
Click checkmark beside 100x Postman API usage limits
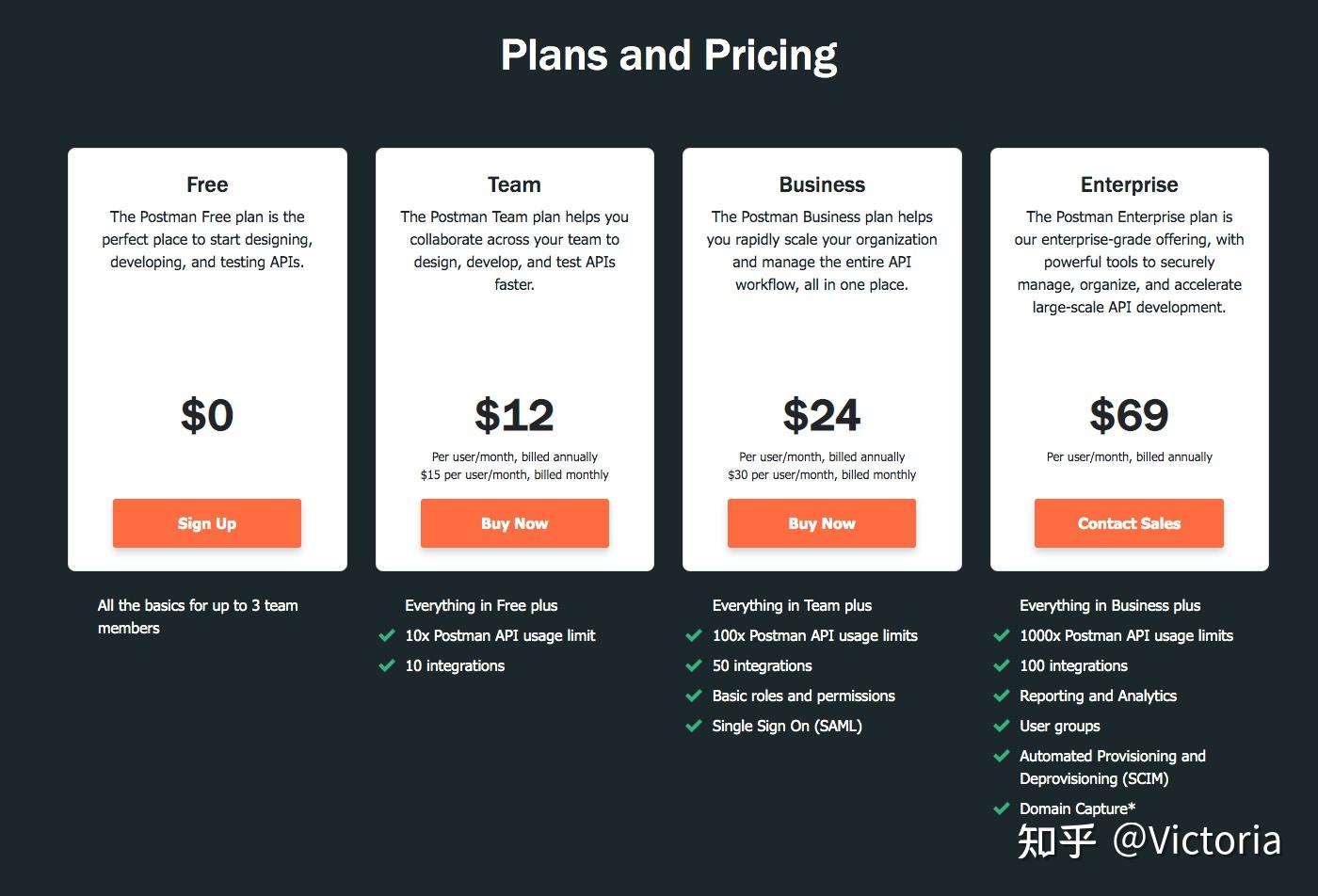pos(694,635)
